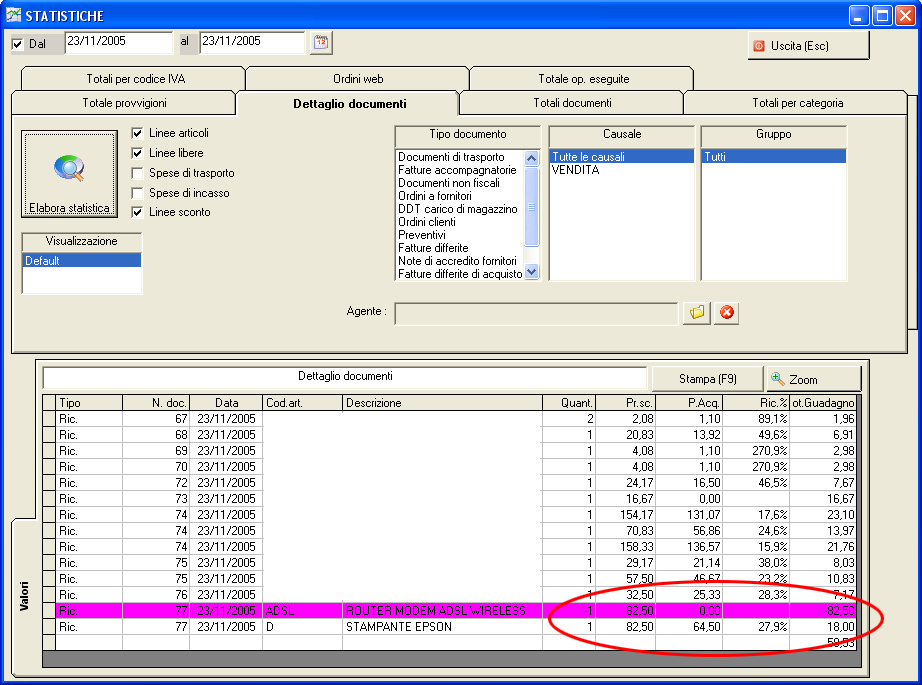Click the Cod.art. column header
922x685 pixels.
pyautogui.click(x=302, y=403)
